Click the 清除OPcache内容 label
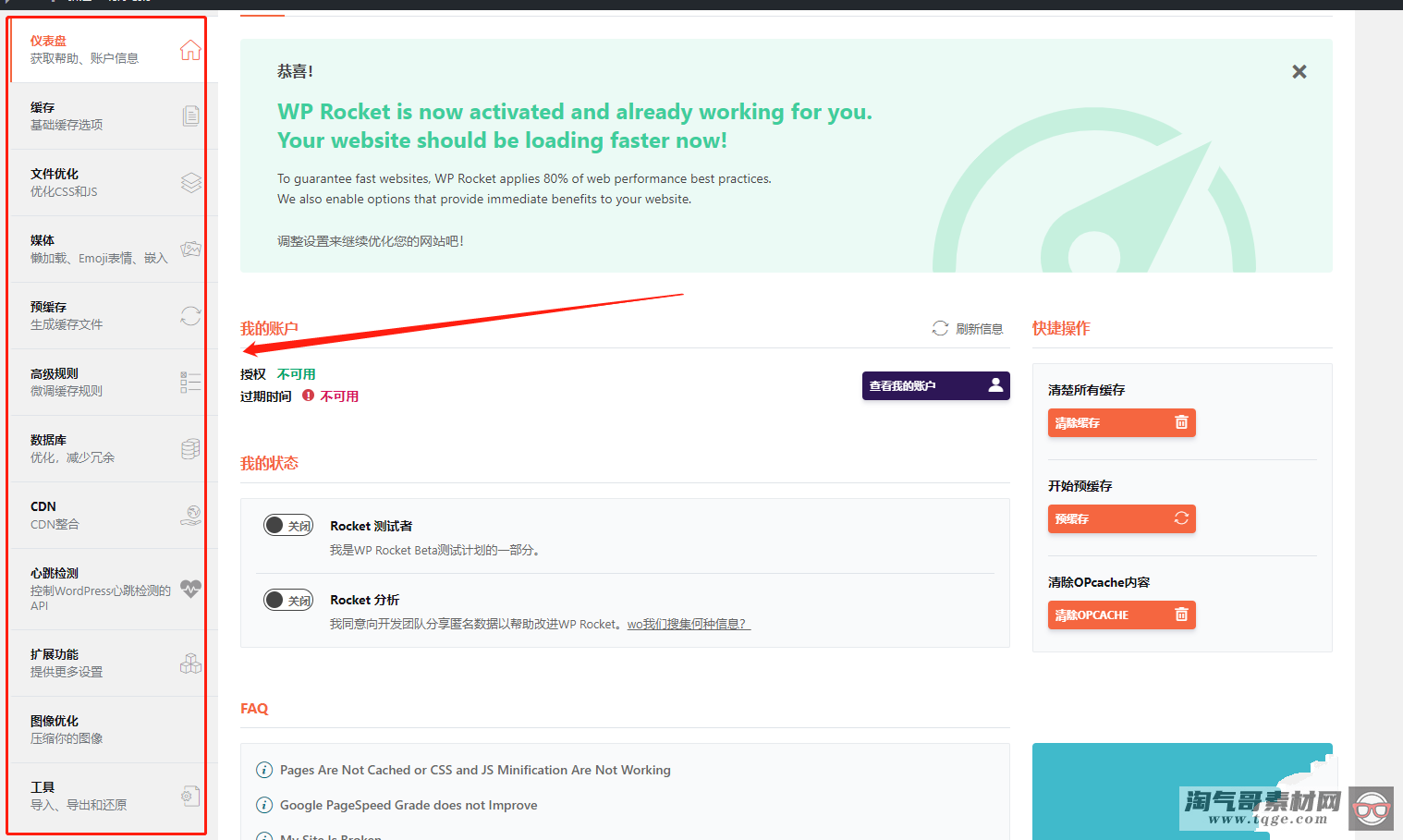Image resolution: width=1403 pixels, height=840 pixels. [x=1099, y=582]
